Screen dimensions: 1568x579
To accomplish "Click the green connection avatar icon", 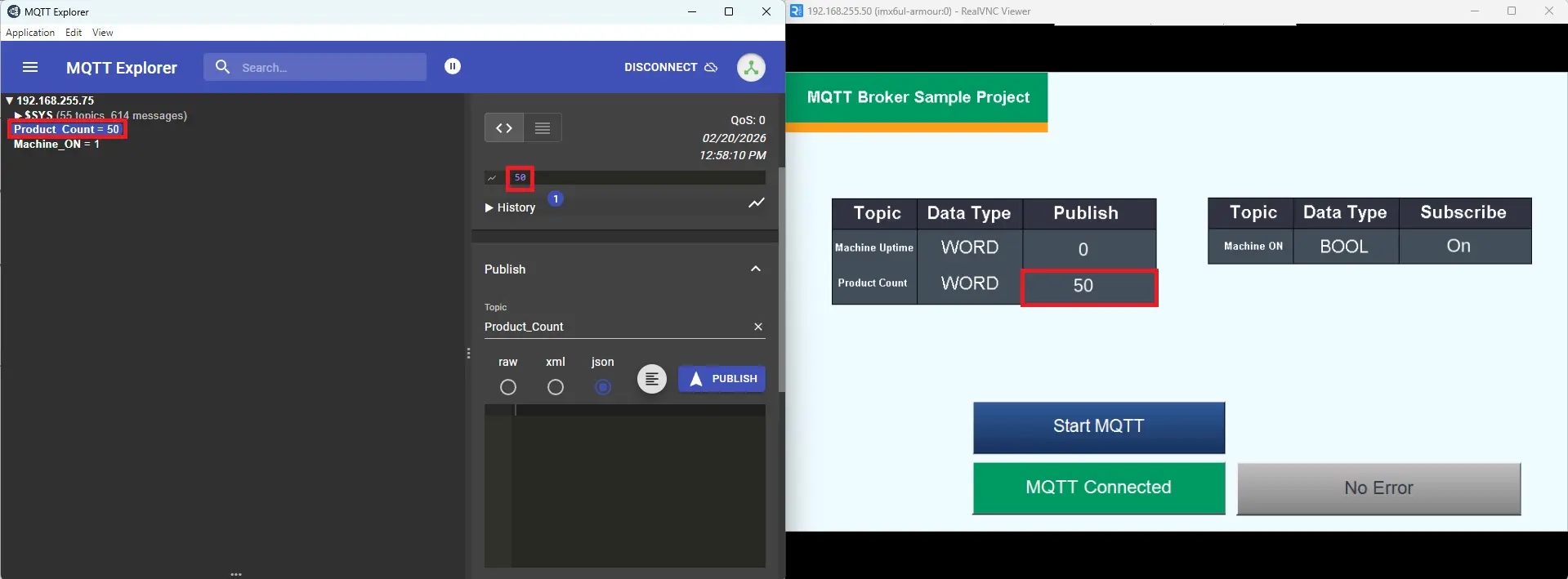I will pyautogui.click(x=751, y=68).
